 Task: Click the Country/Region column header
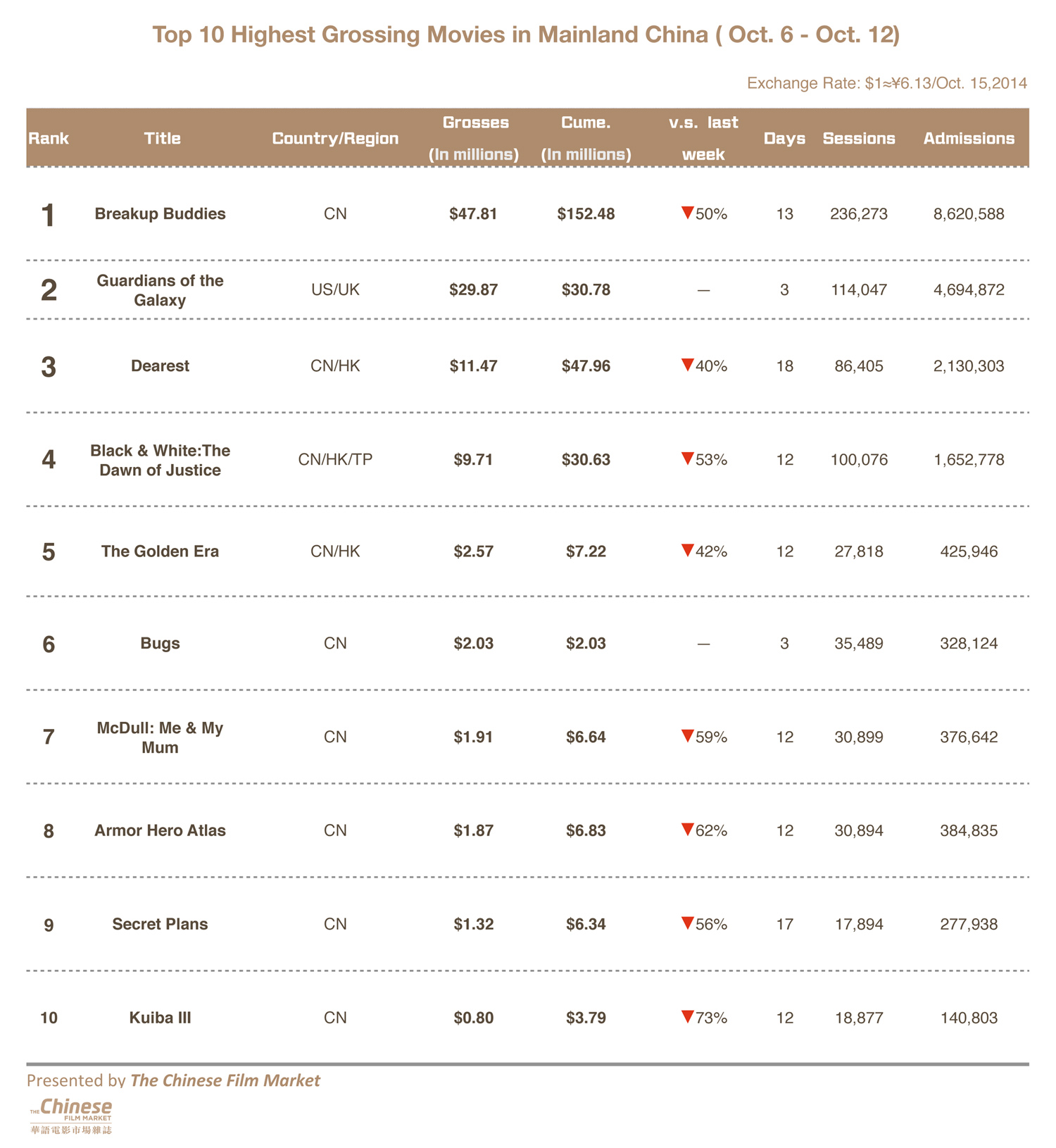[x=335, y=139]
